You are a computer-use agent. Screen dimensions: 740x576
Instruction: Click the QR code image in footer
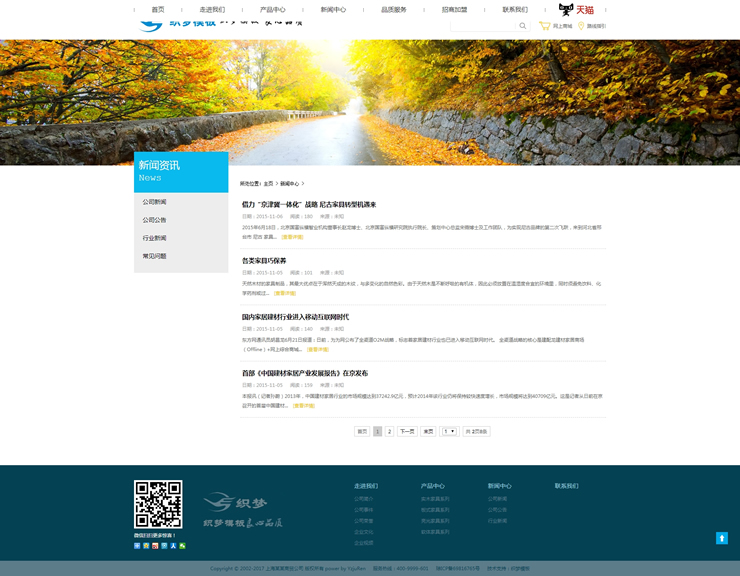coord(158,504)
